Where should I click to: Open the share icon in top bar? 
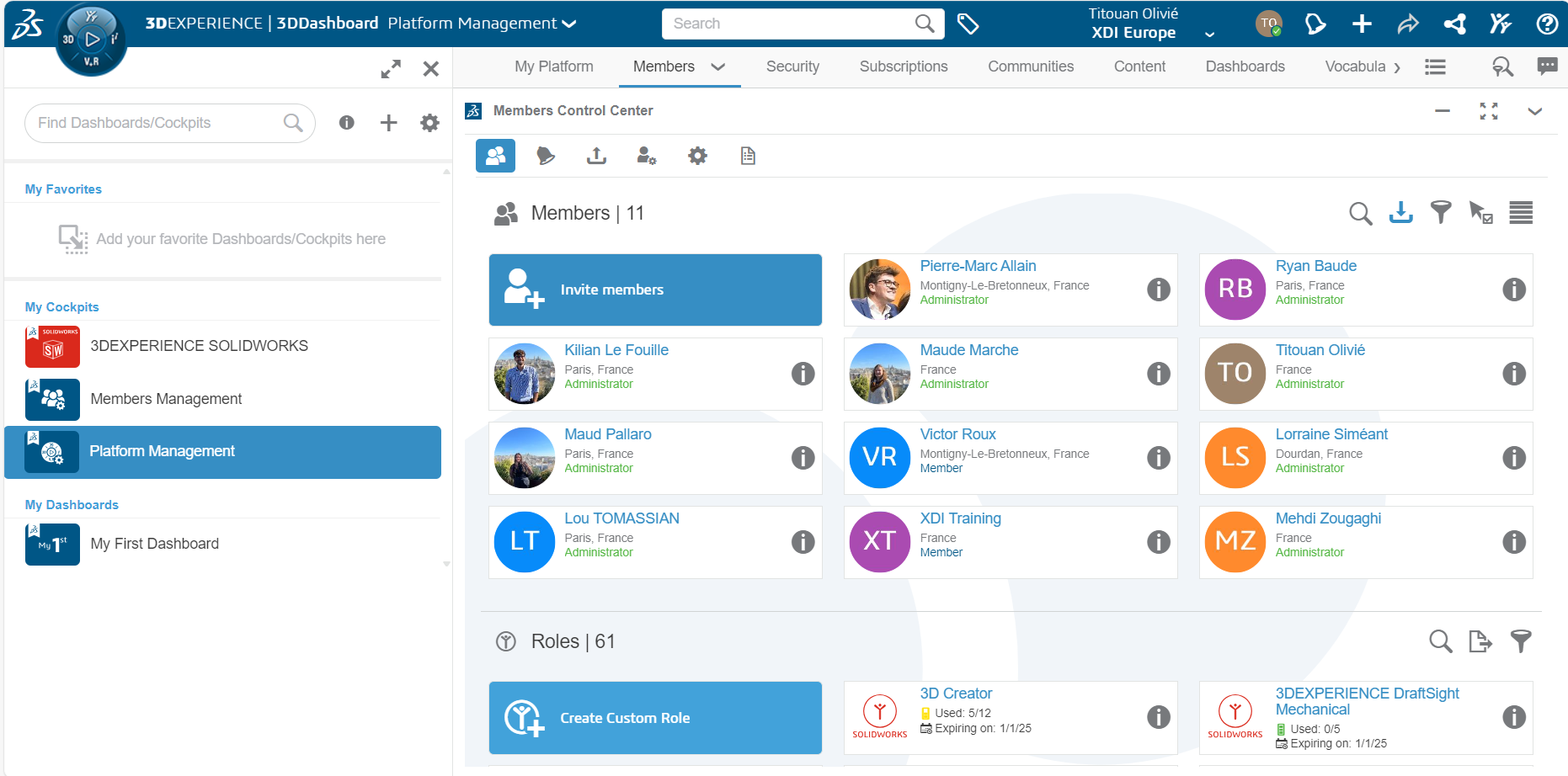coord(1408,24)
